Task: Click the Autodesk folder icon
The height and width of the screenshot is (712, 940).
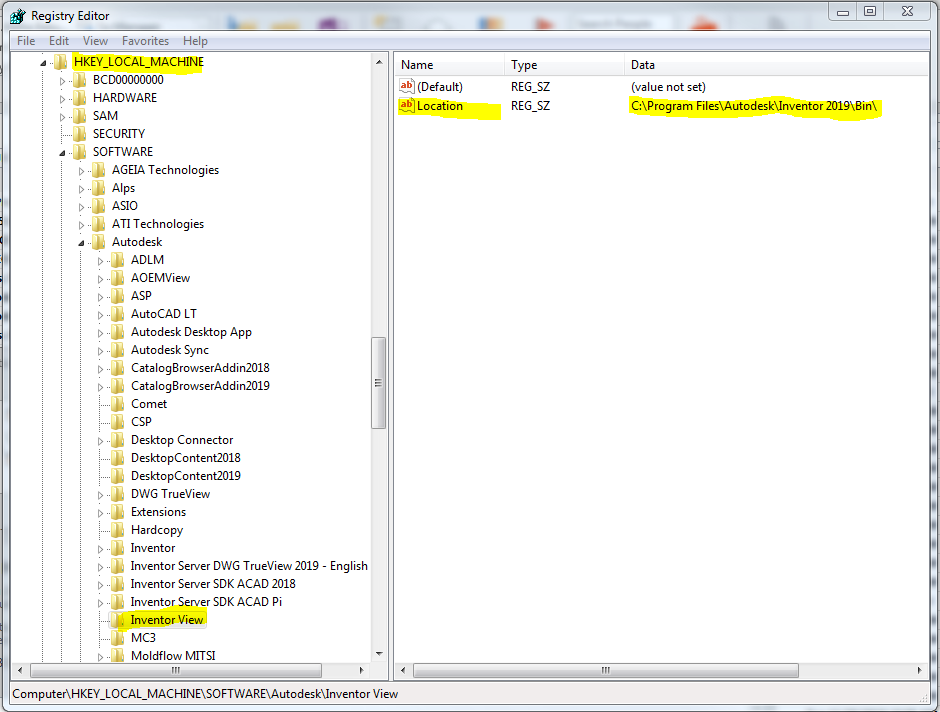Action: click(99, 242)
